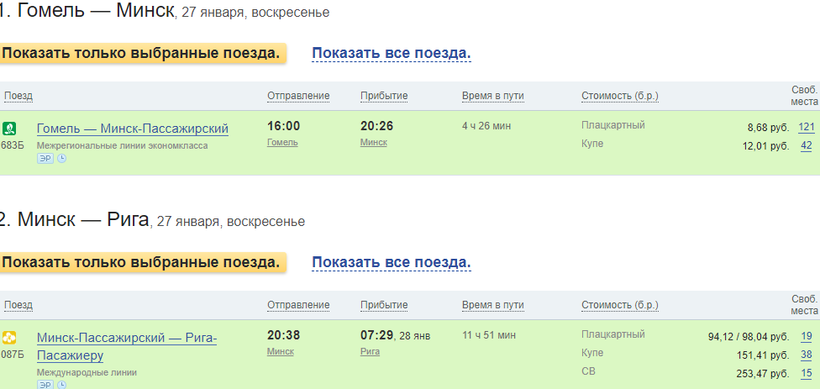Click the ЭР badge under Минск–Рига train

(45, 385)
